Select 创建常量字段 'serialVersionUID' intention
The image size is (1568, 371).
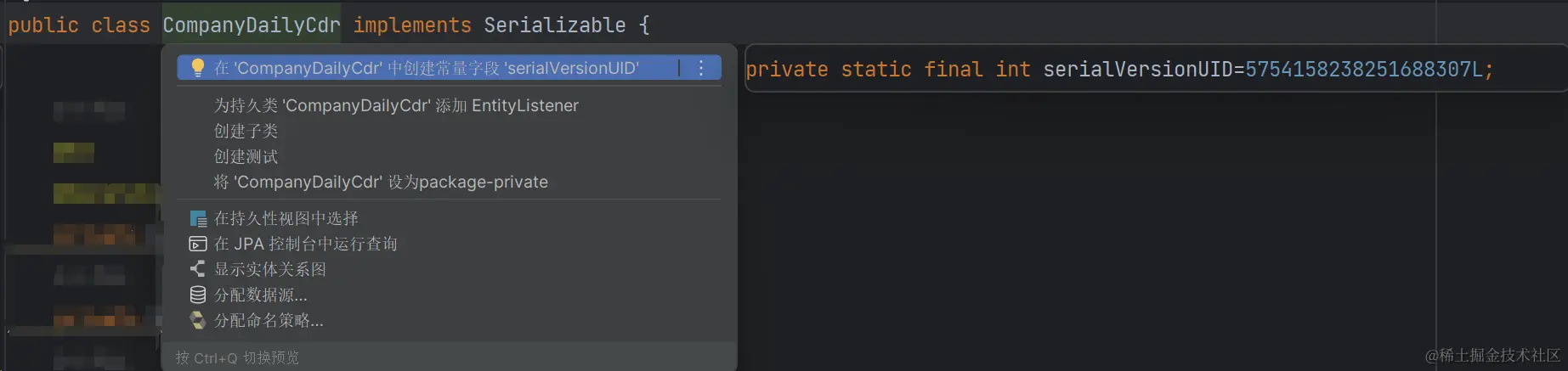click(426, 68)
